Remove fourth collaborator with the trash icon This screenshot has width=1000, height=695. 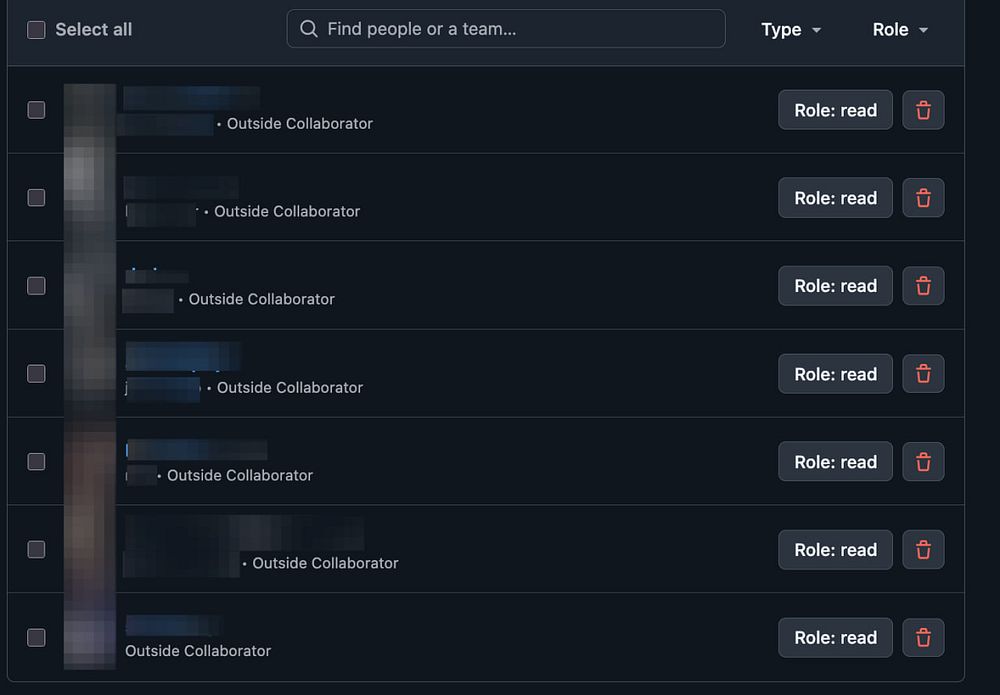923,374
